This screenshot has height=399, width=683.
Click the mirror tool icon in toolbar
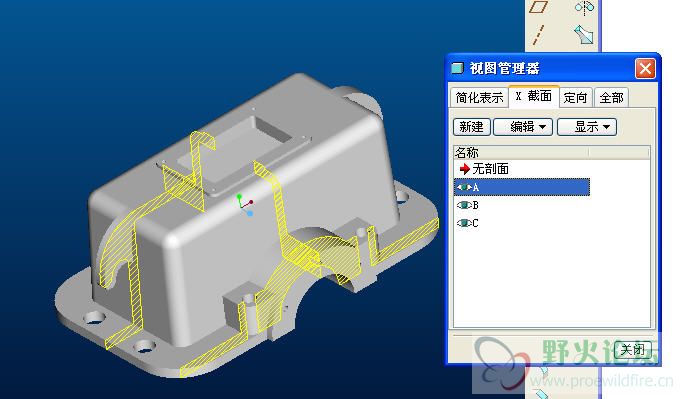click(x=584, y=7)
